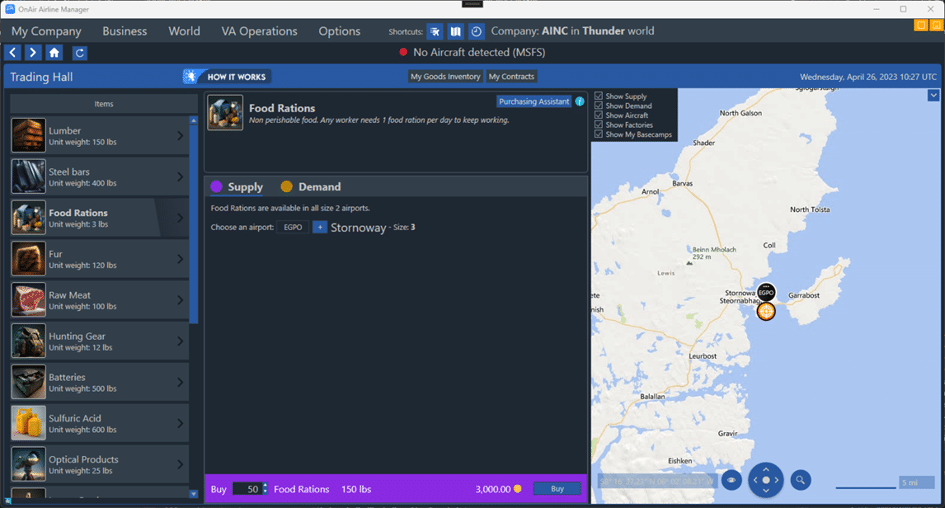
Task: Toggle the Show Supply checkbox
Action: pos(598,96)
